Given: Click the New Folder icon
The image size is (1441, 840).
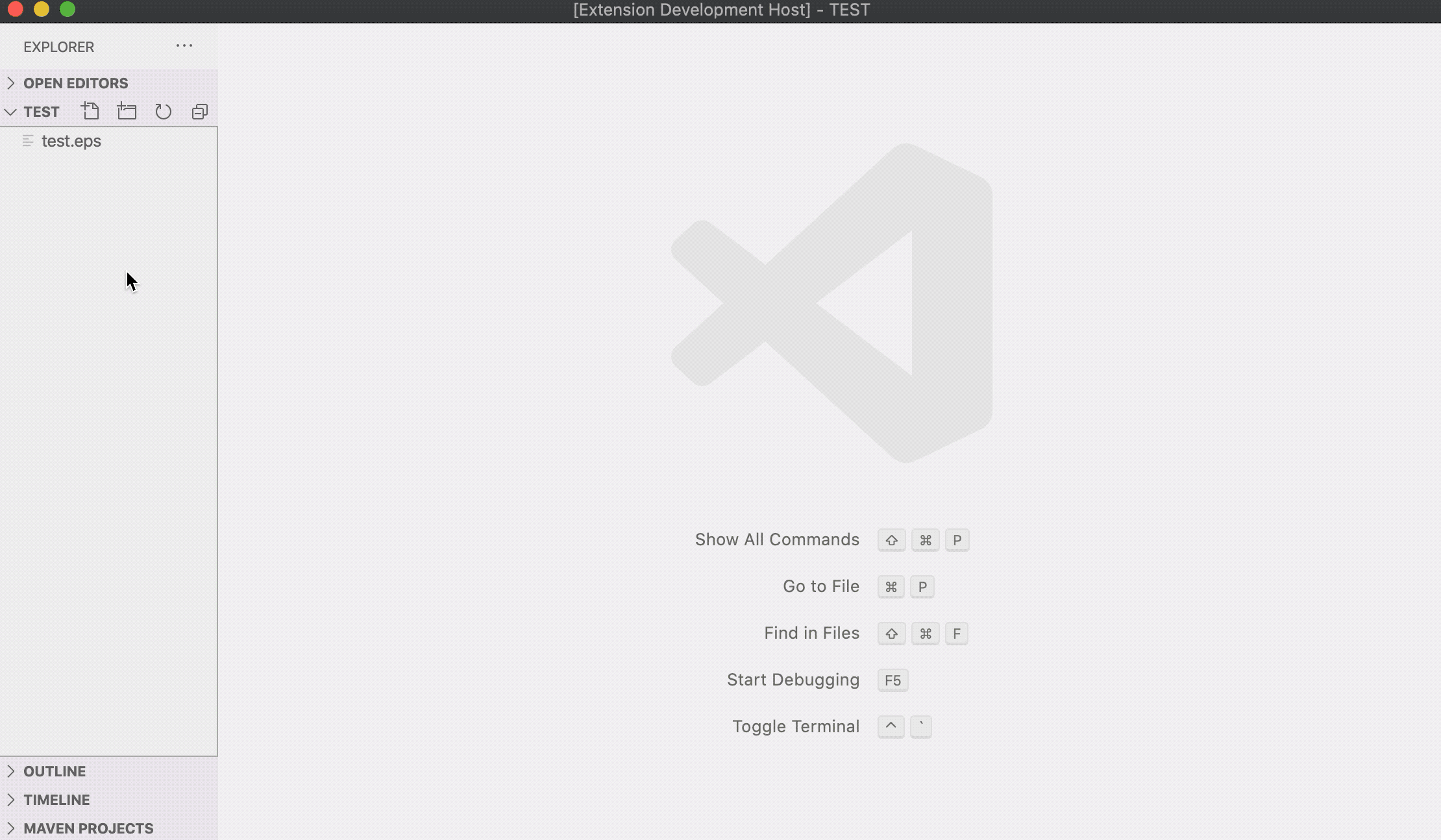Looking at the screenshot, I should tap(127, 112).
